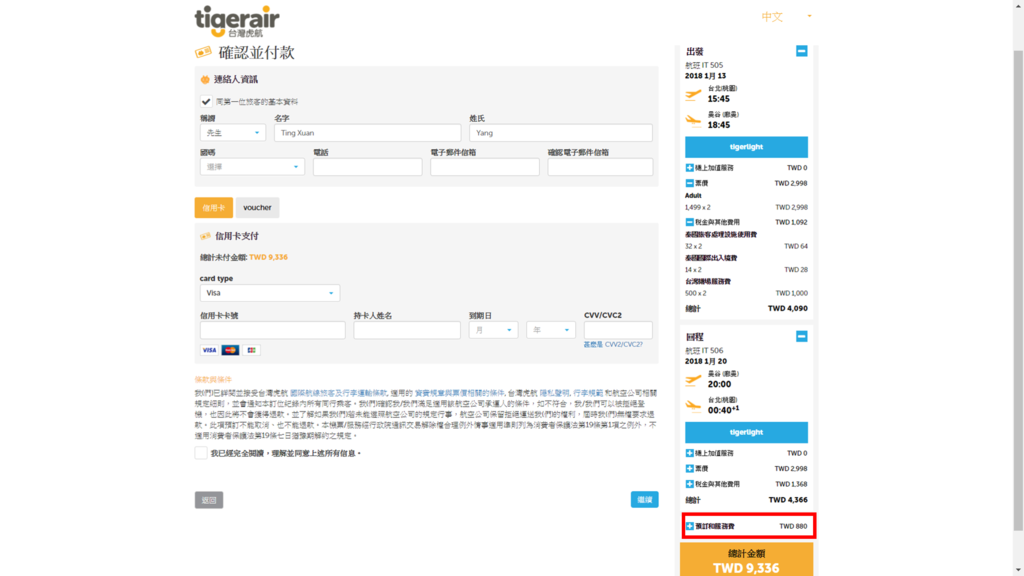Expand the 票價 row in the 回程 section
Screen dimensions: 1024x576
click(x=690, y=469)
